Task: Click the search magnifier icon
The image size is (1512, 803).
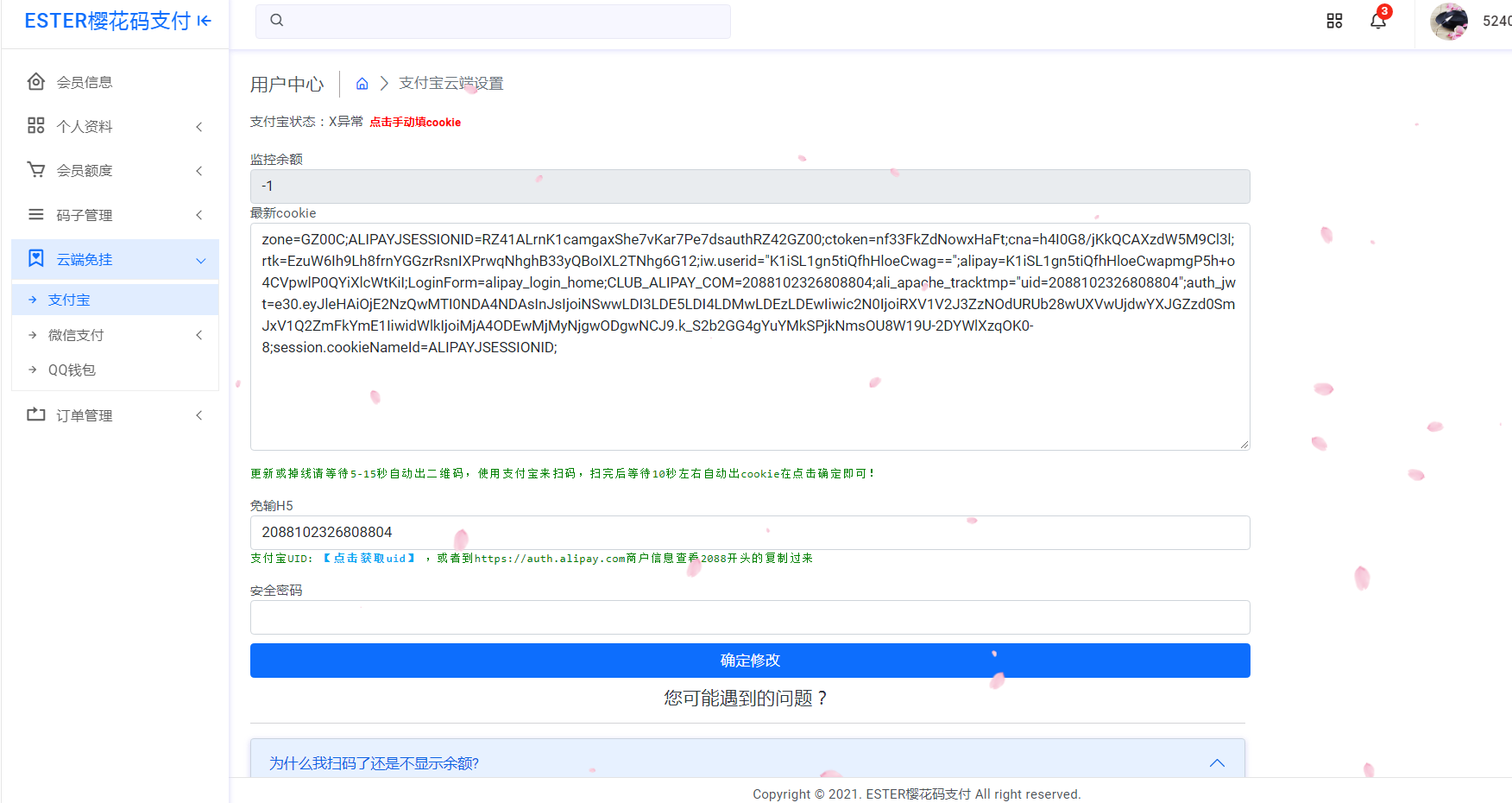Action: coord(277,21)
